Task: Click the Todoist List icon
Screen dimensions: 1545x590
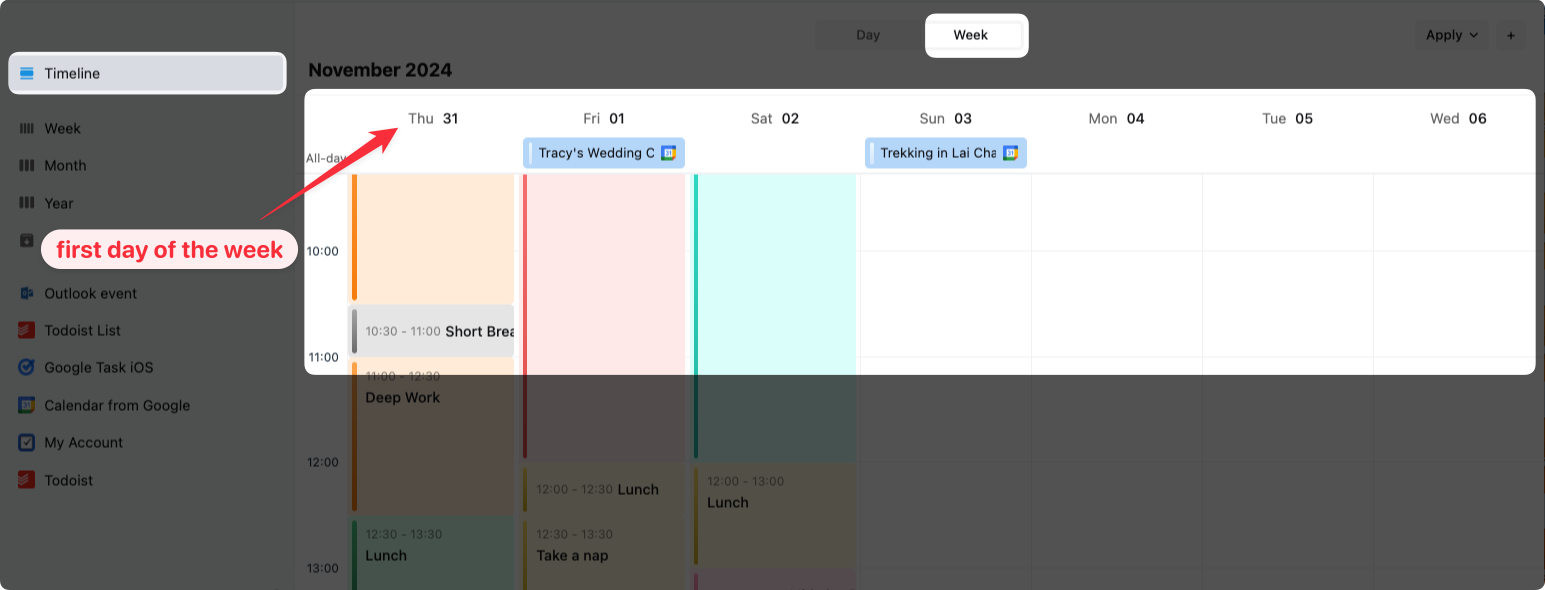Action: pos(27,330)
